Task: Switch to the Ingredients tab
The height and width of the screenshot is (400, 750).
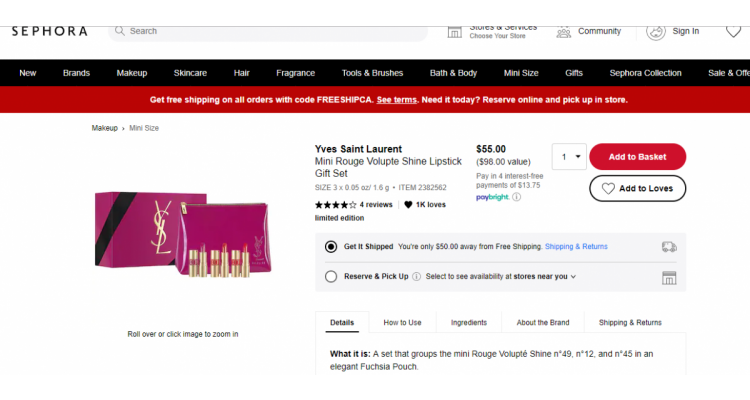Action: click(469, 322)
